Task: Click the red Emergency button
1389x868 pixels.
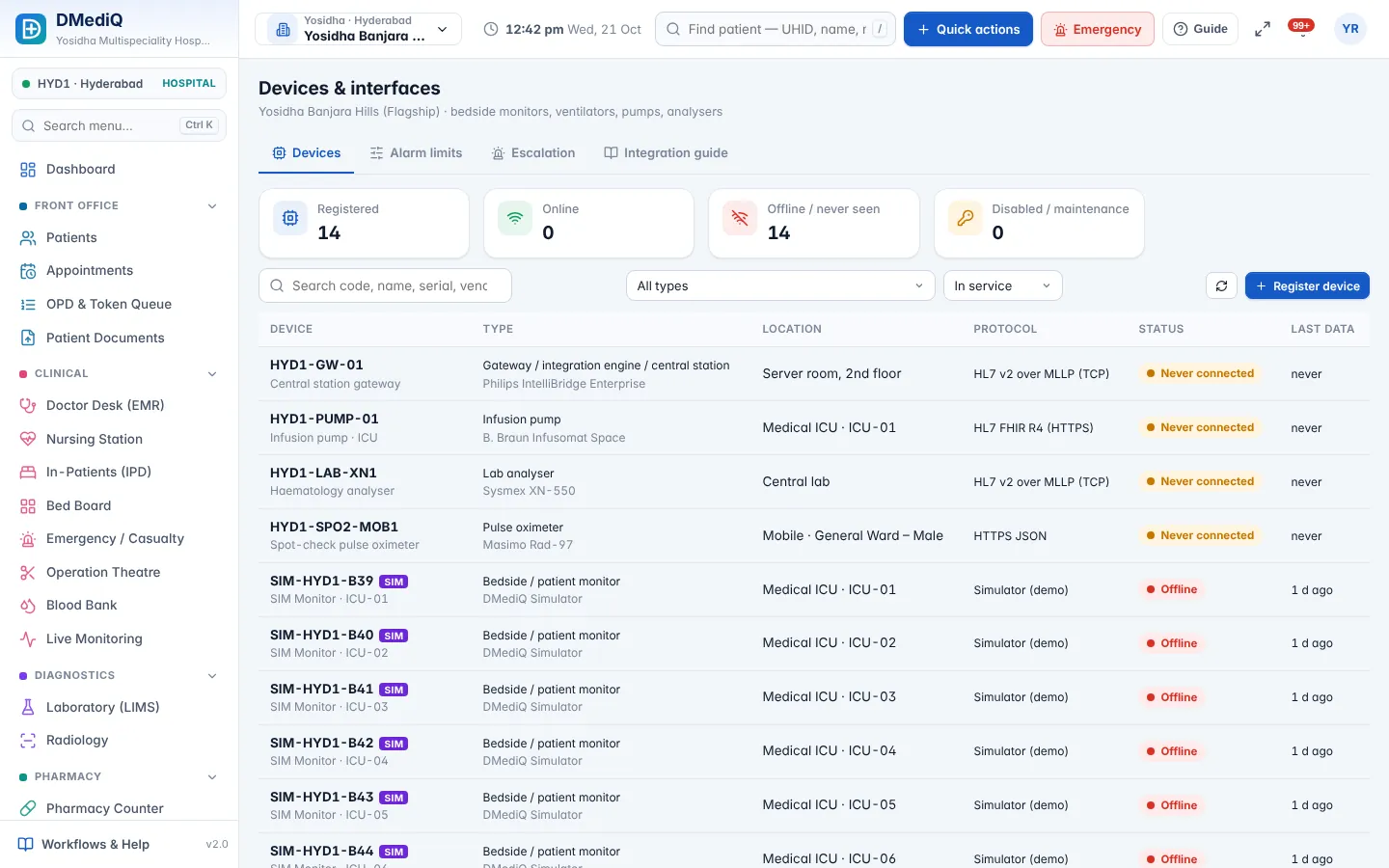Action: click(1098, 29)
